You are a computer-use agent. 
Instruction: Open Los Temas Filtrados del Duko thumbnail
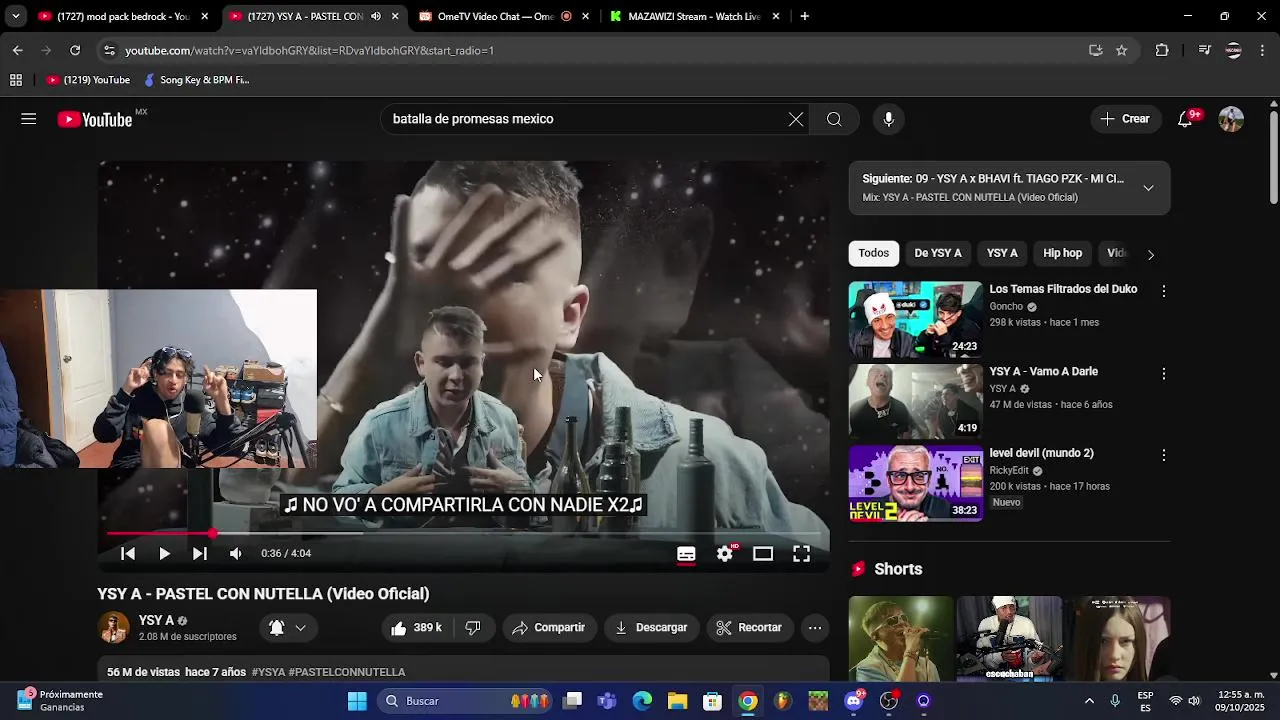(x=916, y=319)
